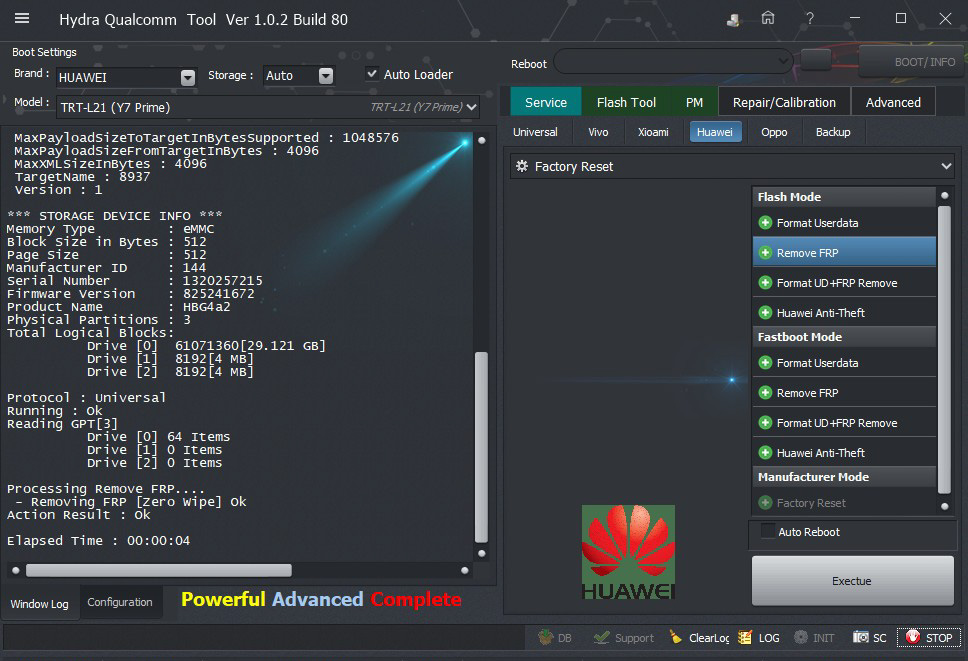Expand the Factory Reset dropdown chevron
Image resolution: width=968 pixels, height=661 pixels.
click(x=946, y=166)
